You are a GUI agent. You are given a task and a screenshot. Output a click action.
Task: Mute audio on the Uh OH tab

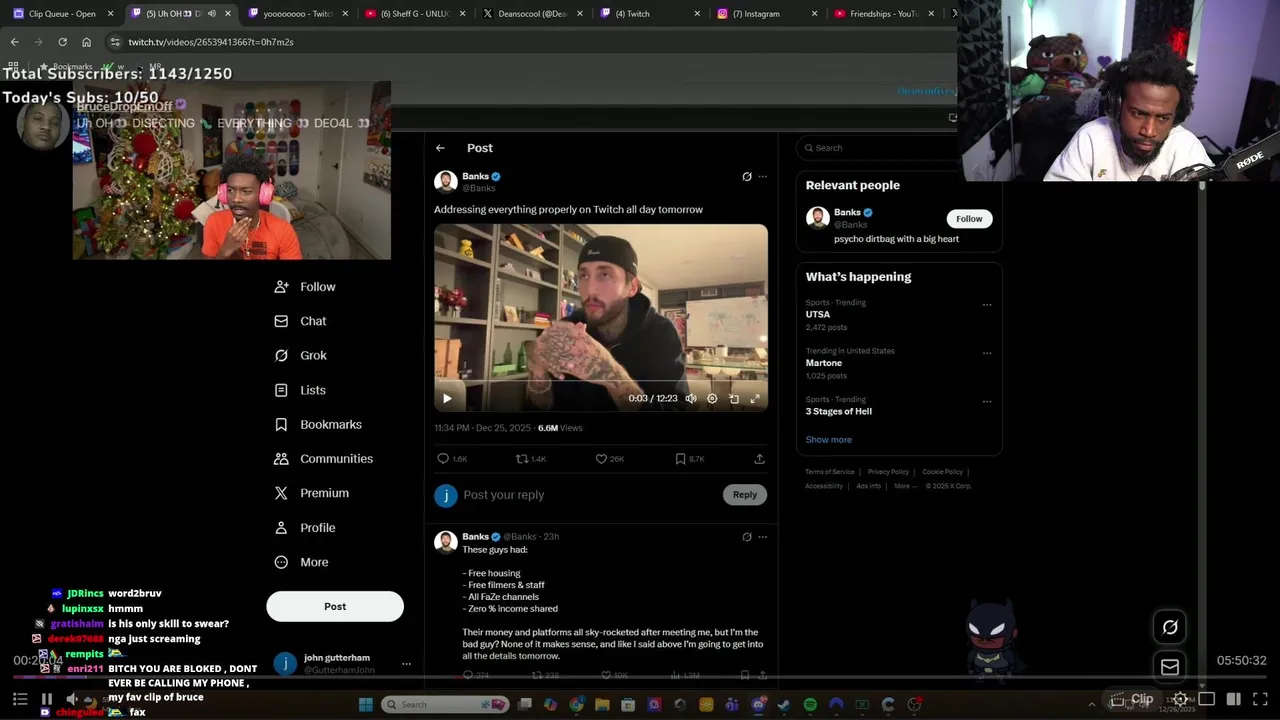pyautogui.click(x=212, y=14)
